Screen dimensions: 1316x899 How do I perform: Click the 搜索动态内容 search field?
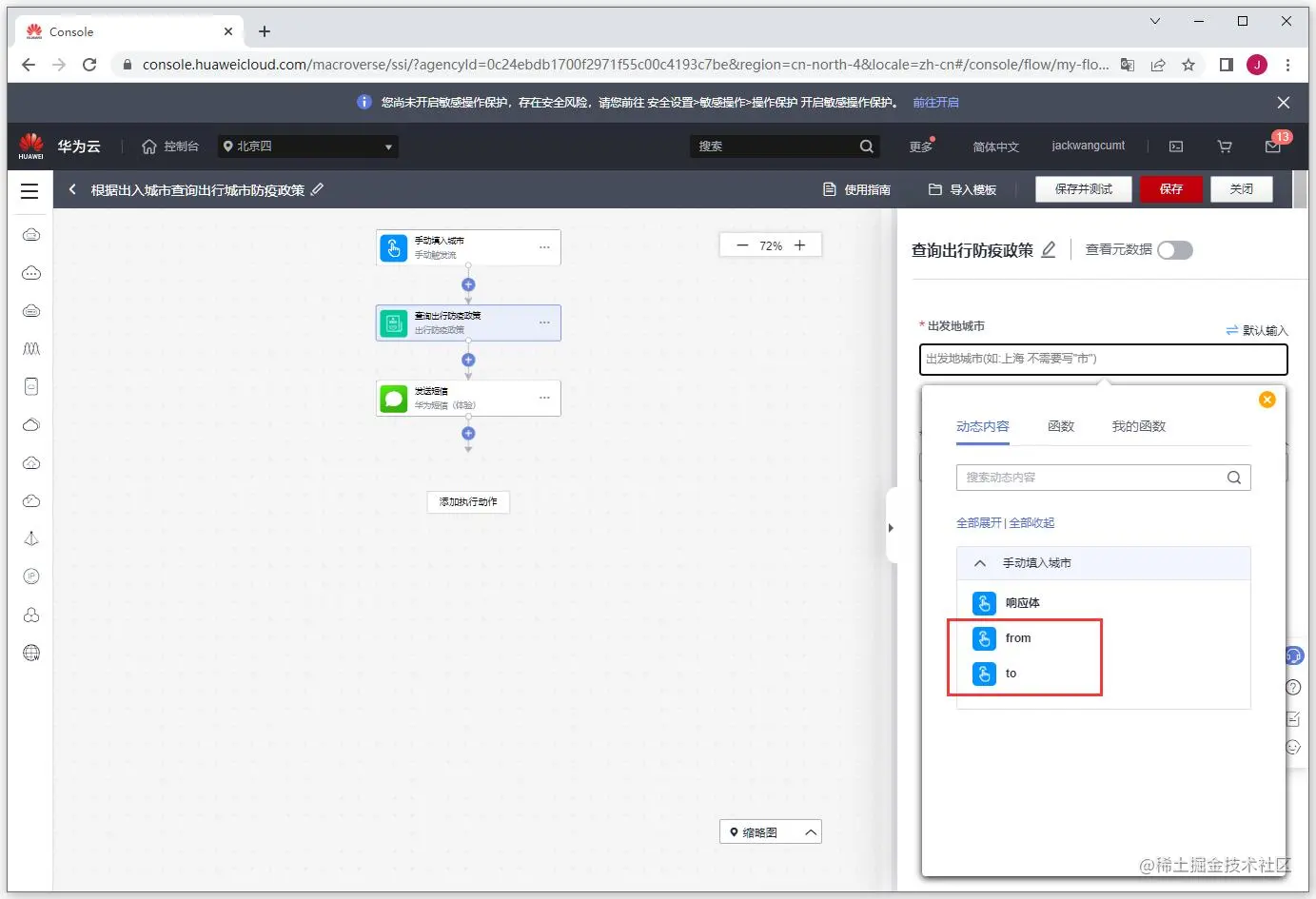tap(1103, 478)
